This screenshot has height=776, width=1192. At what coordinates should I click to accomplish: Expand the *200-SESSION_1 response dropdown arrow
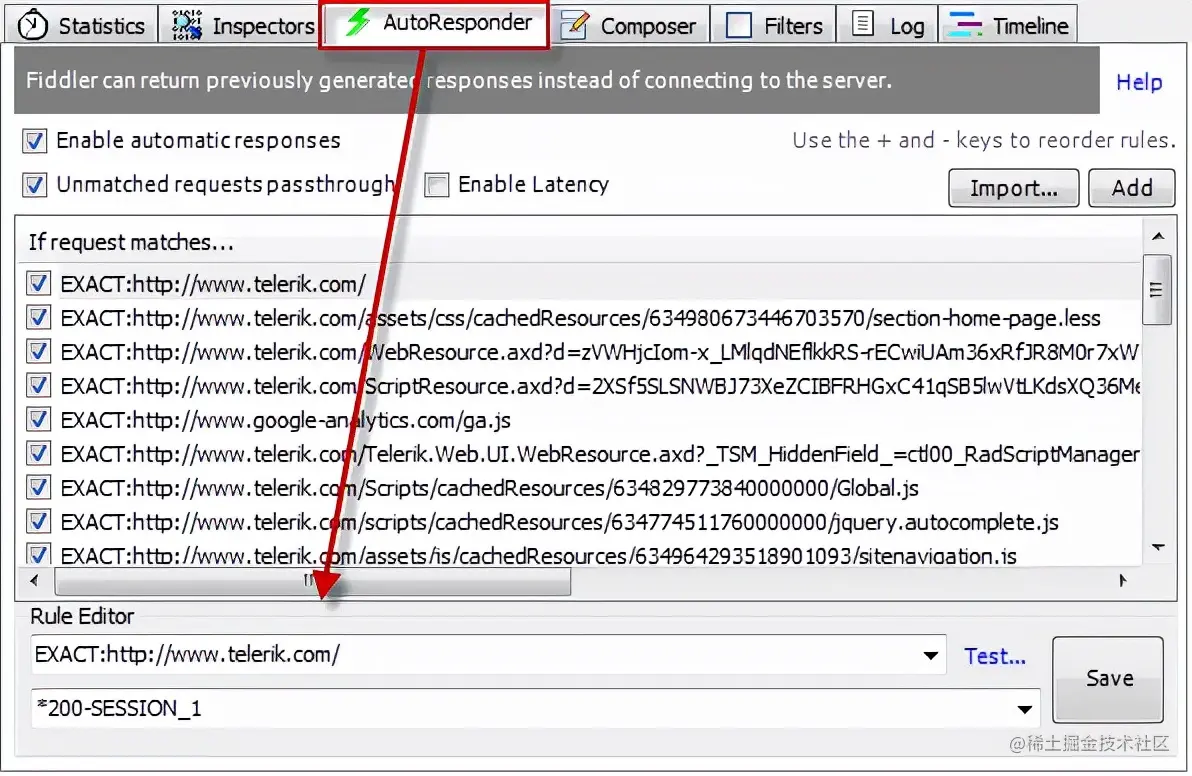[x=1025, y=709]
